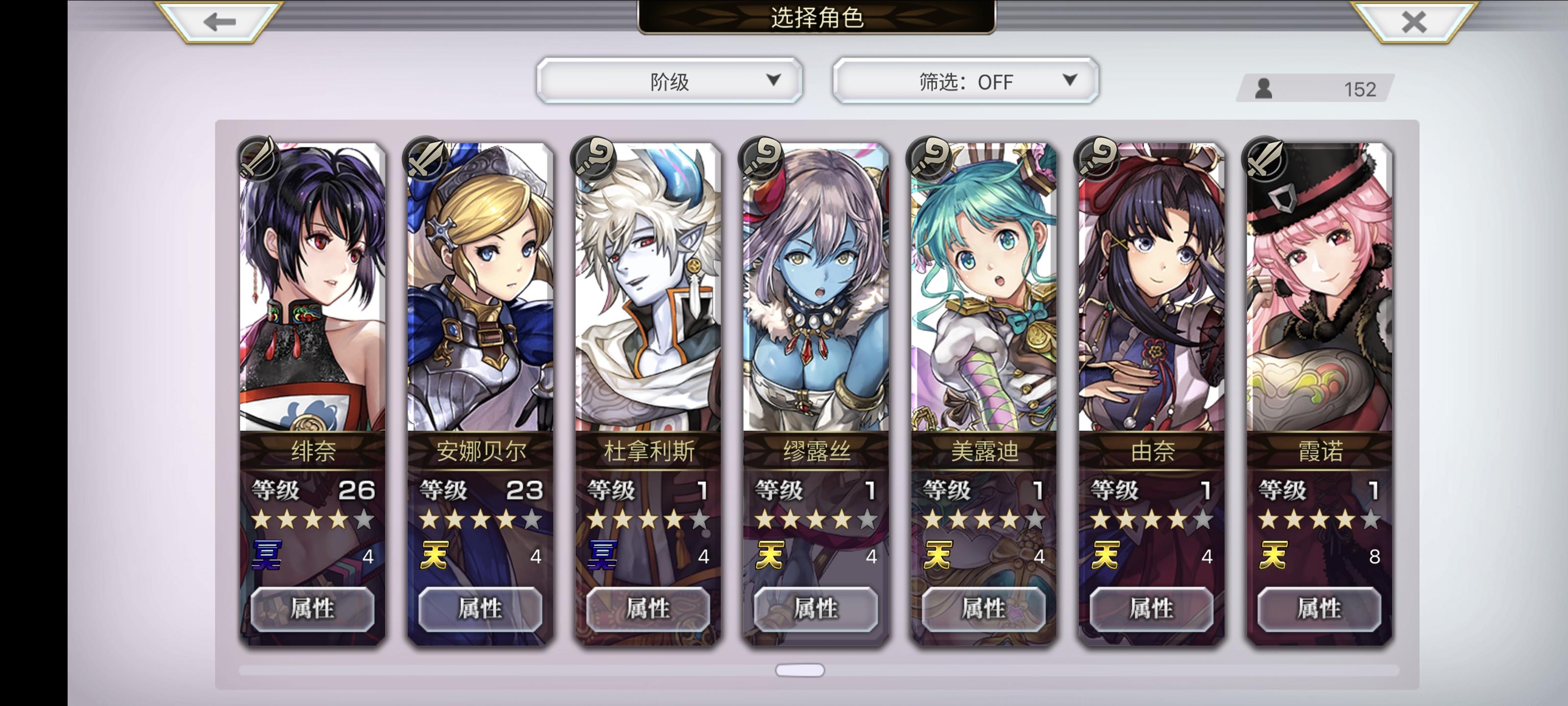Click the staff class icon on 杜拿利斯's card
1568x706 pixels.
[x=594, y=159]
